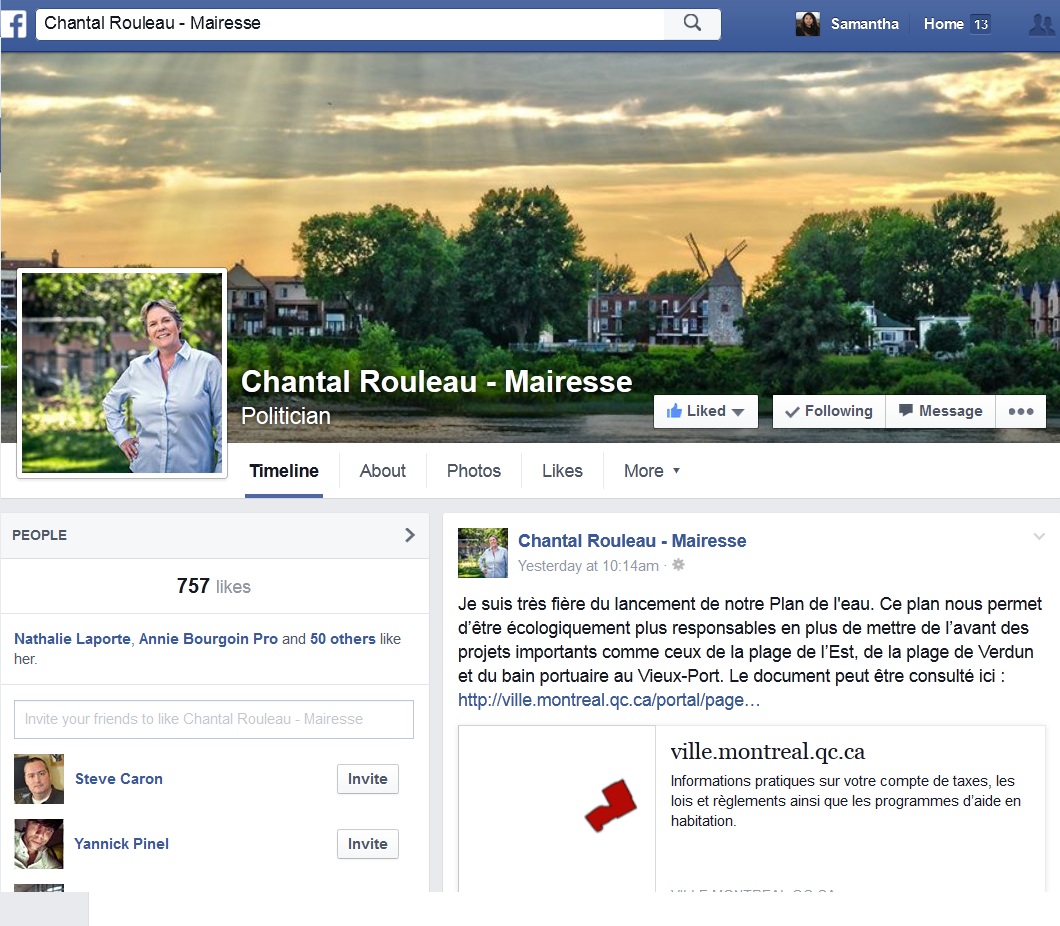The height and width of the screenshot is (926, 1060).
Task: Open the About tab
Action: click(x=383, y=470)
